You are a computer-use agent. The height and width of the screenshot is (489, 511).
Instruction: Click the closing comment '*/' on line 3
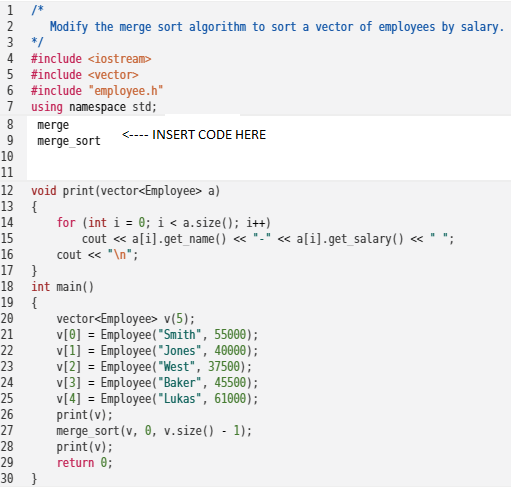37,42
